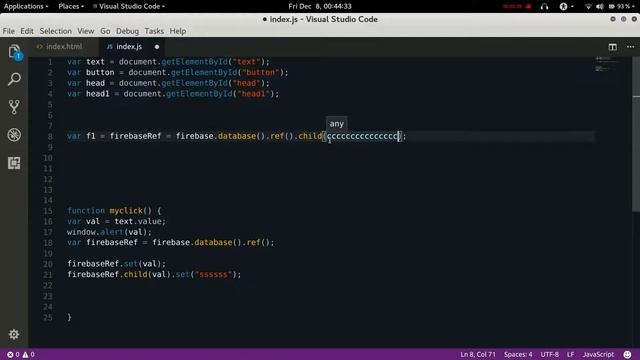The image size is (640, 360).
Task: Split the editor with split icon
Action: tap(612, 47)
